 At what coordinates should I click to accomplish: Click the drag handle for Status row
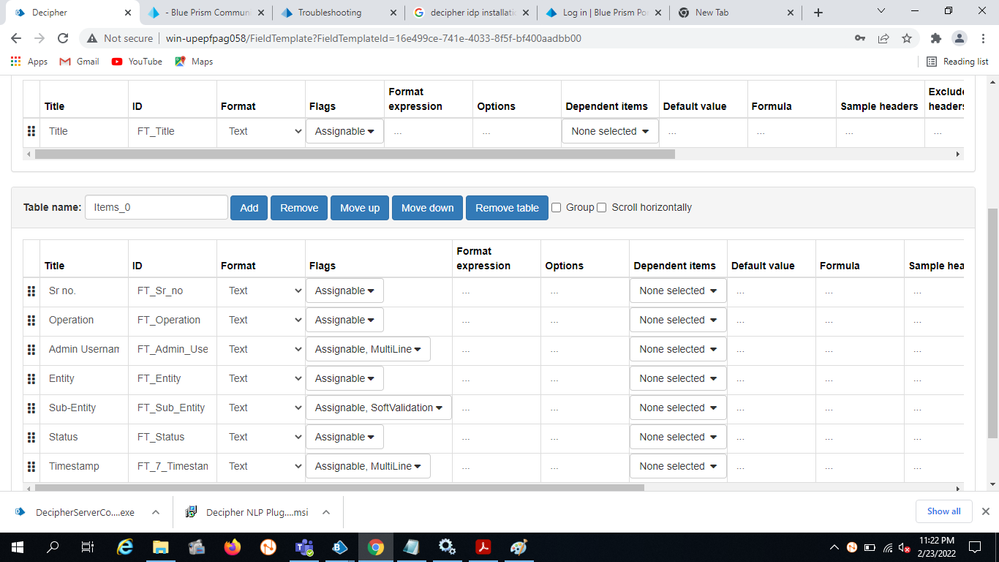(x=31, y=437)
